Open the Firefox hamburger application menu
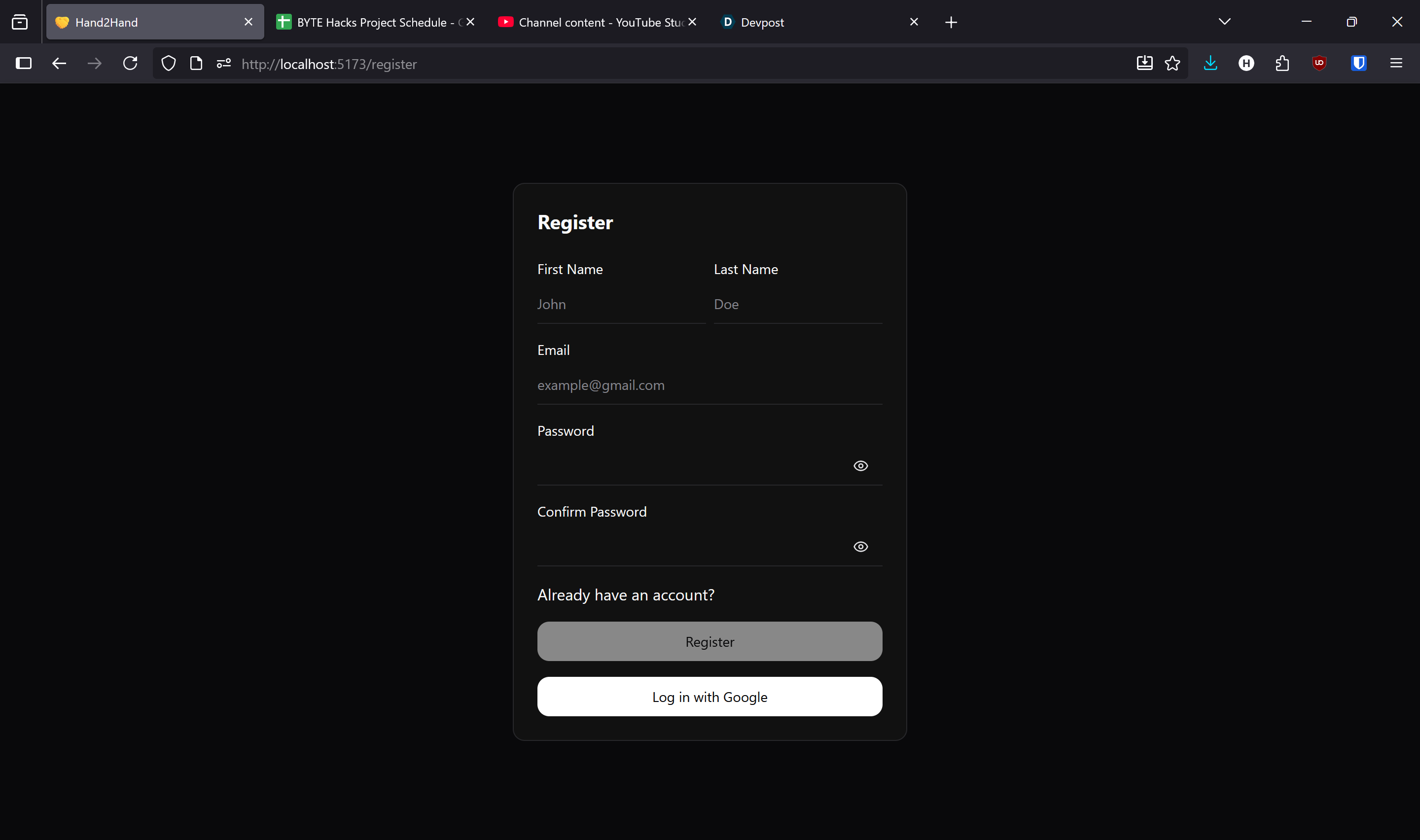Viewport: 1420px width, 840px height. tap(1396, 64)
